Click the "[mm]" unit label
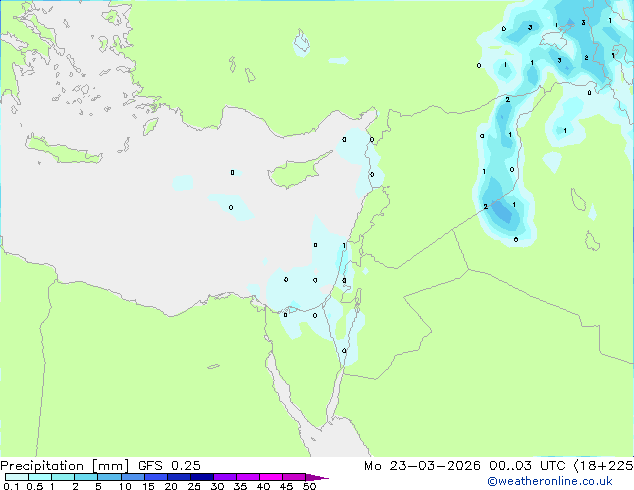This screenshot has width=634, height=490. (x=110, y=466)
